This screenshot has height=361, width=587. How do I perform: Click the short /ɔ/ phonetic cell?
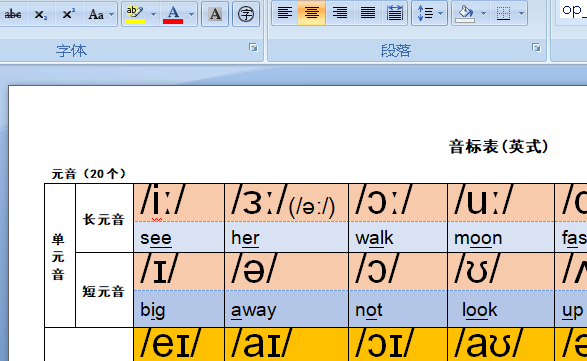click(398, 271)
